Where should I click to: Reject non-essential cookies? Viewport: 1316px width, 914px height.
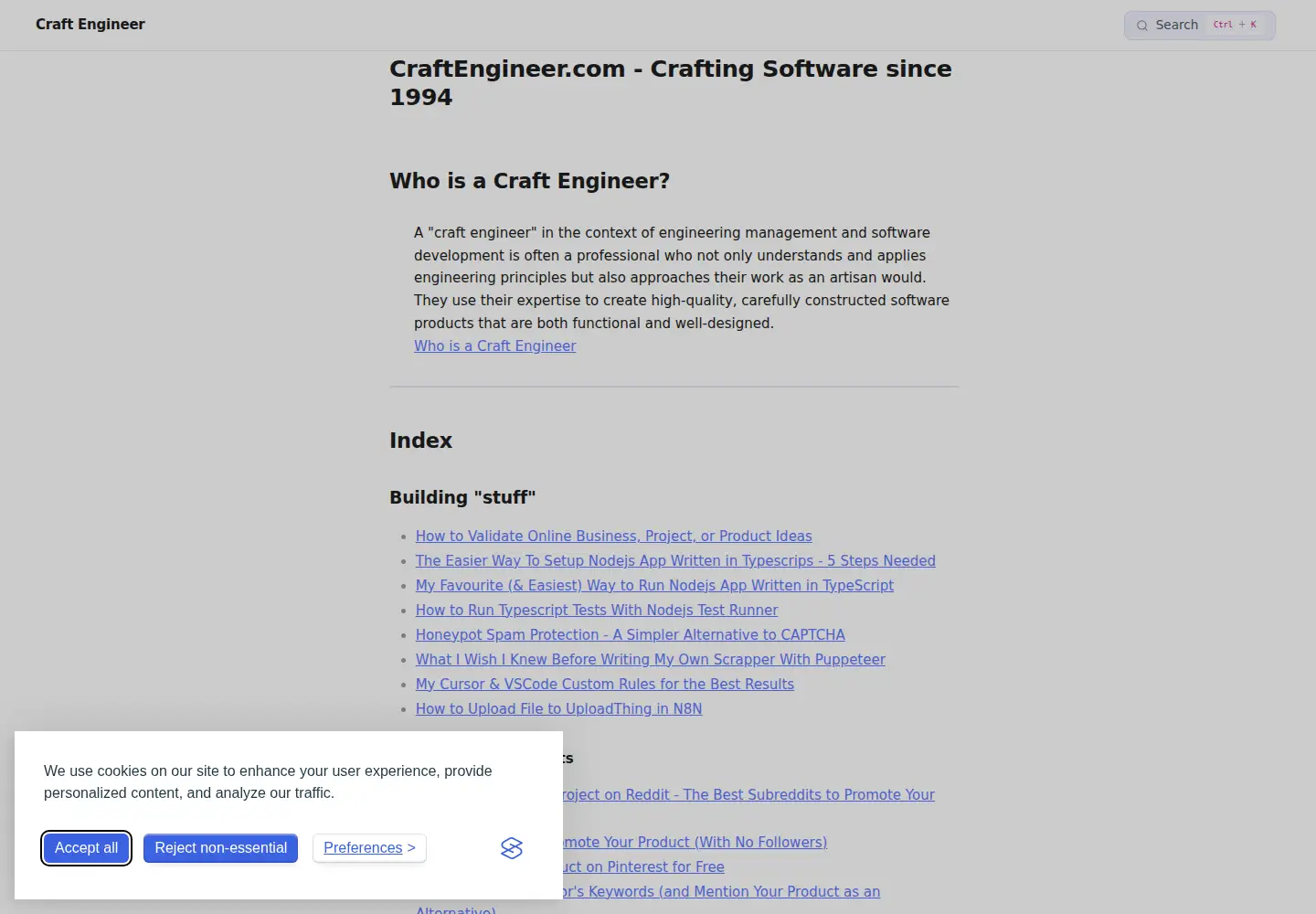[x=221, y=848]
